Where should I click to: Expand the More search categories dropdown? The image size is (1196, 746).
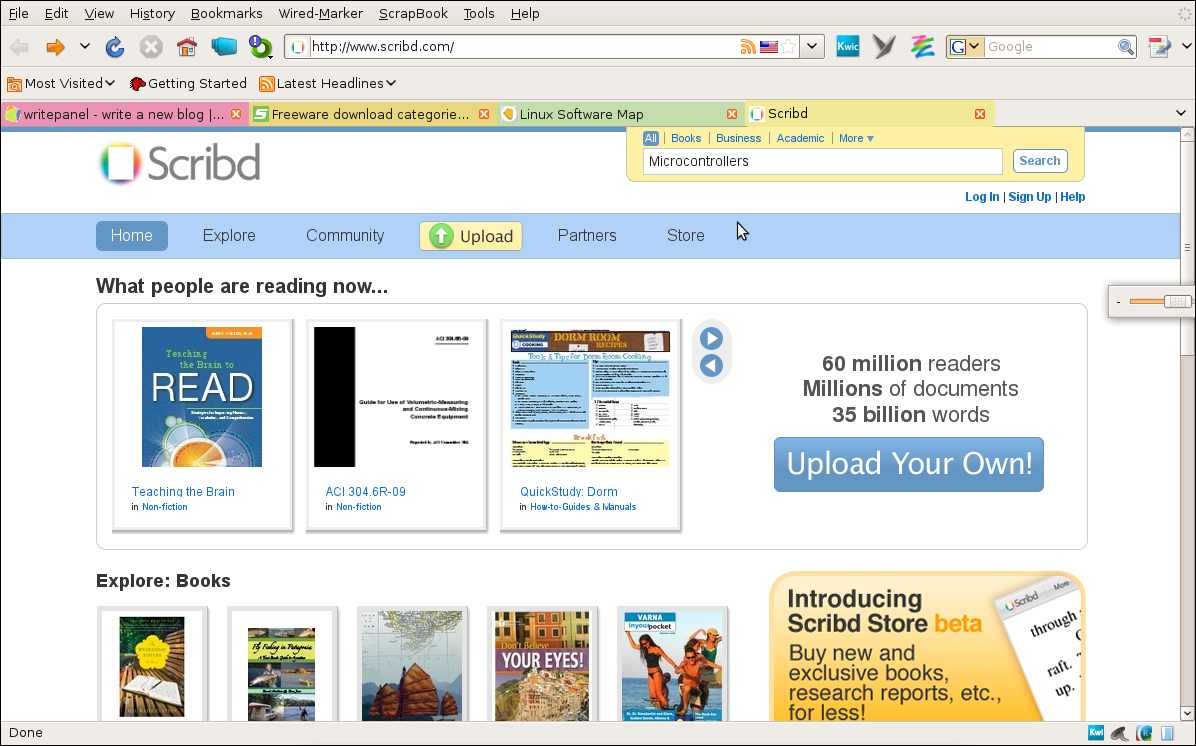coord(856,138)
